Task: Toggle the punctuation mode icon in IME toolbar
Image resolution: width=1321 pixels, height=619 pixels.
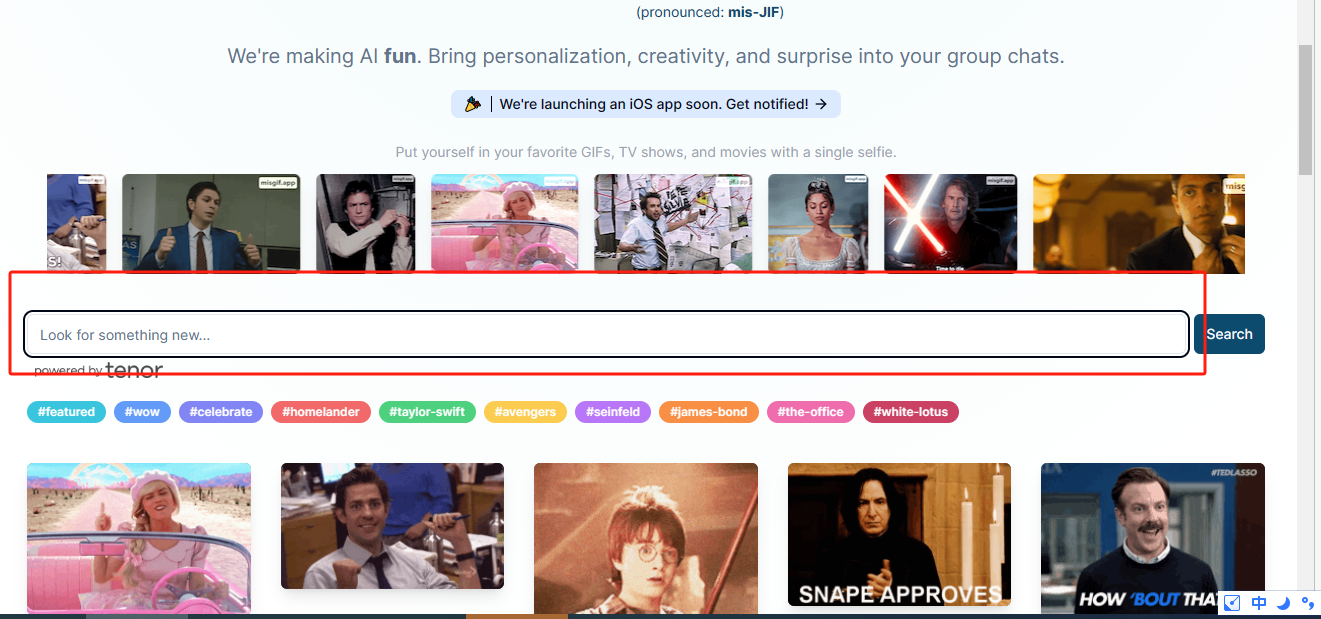Action: coord(1307,602)
